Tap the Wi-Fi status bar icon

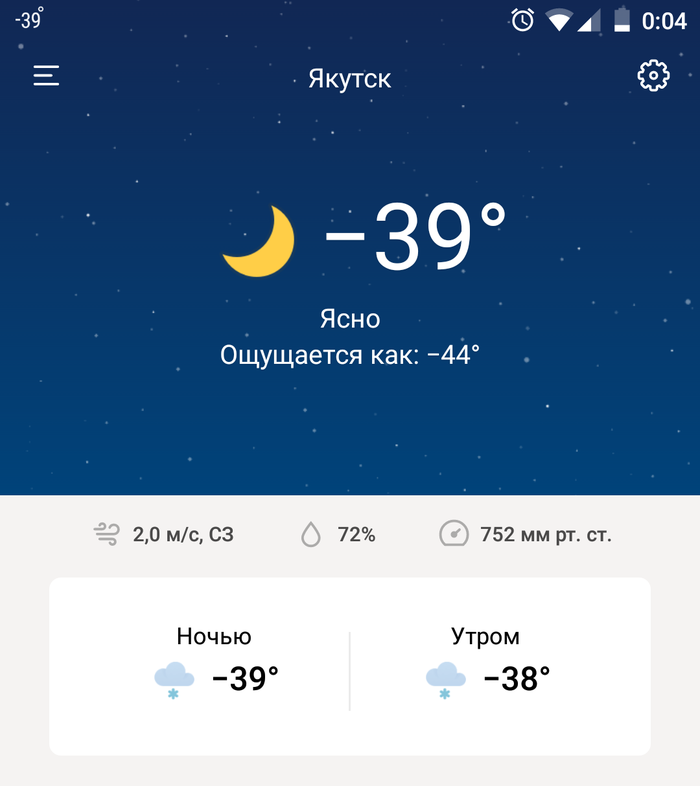pyautogui.click(x=558, y=20)
